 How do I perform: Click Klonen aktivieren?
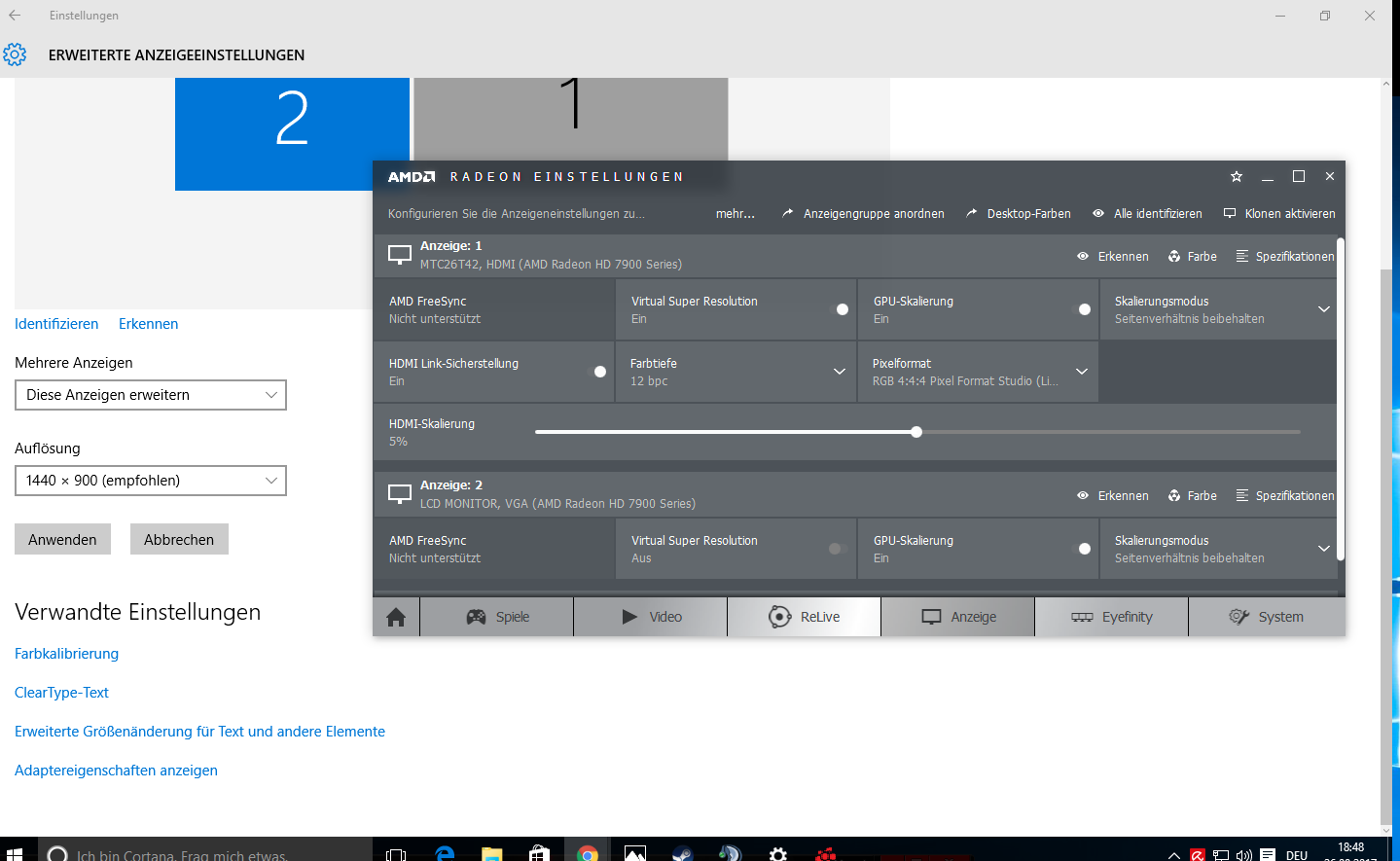coord(1279,213)
